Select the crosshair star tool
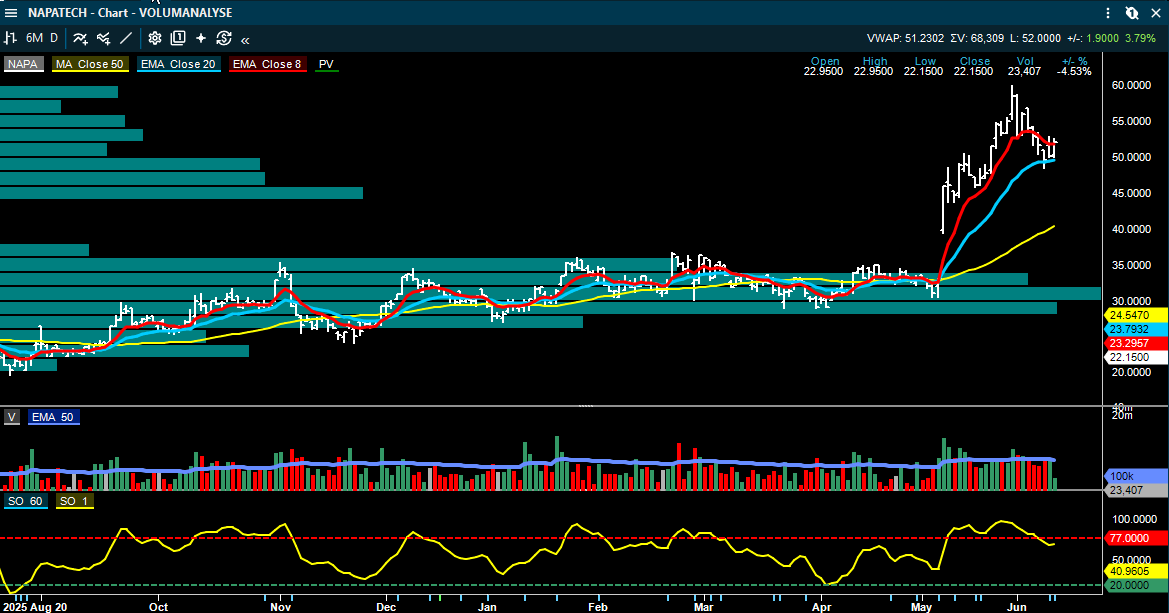The height and width of the screenshot is (613, 1169). coord(201,38)
